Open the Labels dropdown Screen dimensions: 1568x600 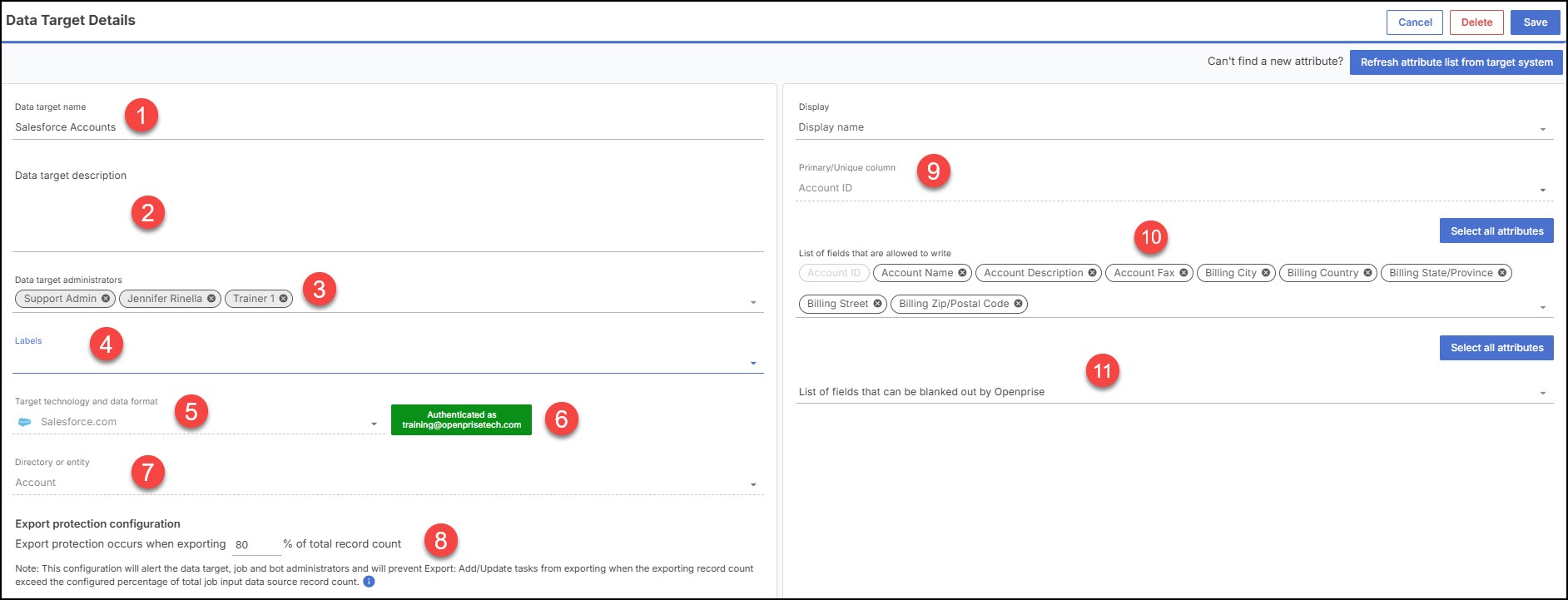pos(753,363)
